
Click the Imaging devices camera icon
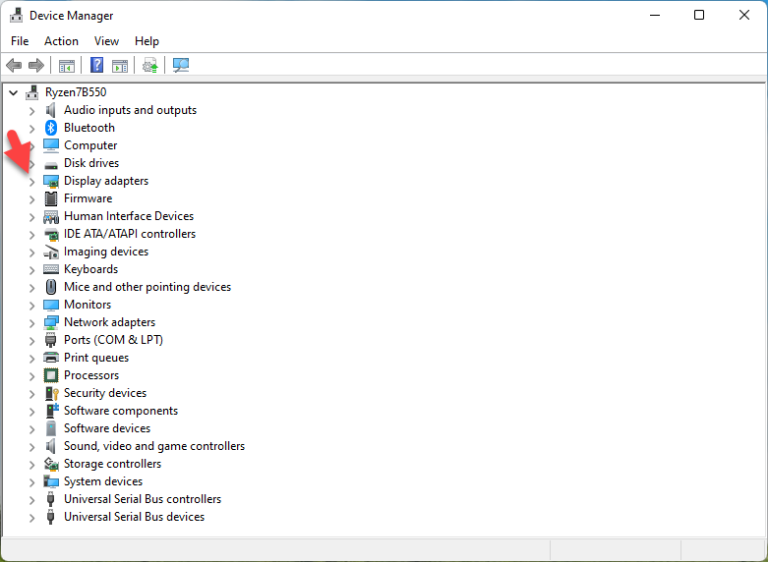[x=51, y=252]
